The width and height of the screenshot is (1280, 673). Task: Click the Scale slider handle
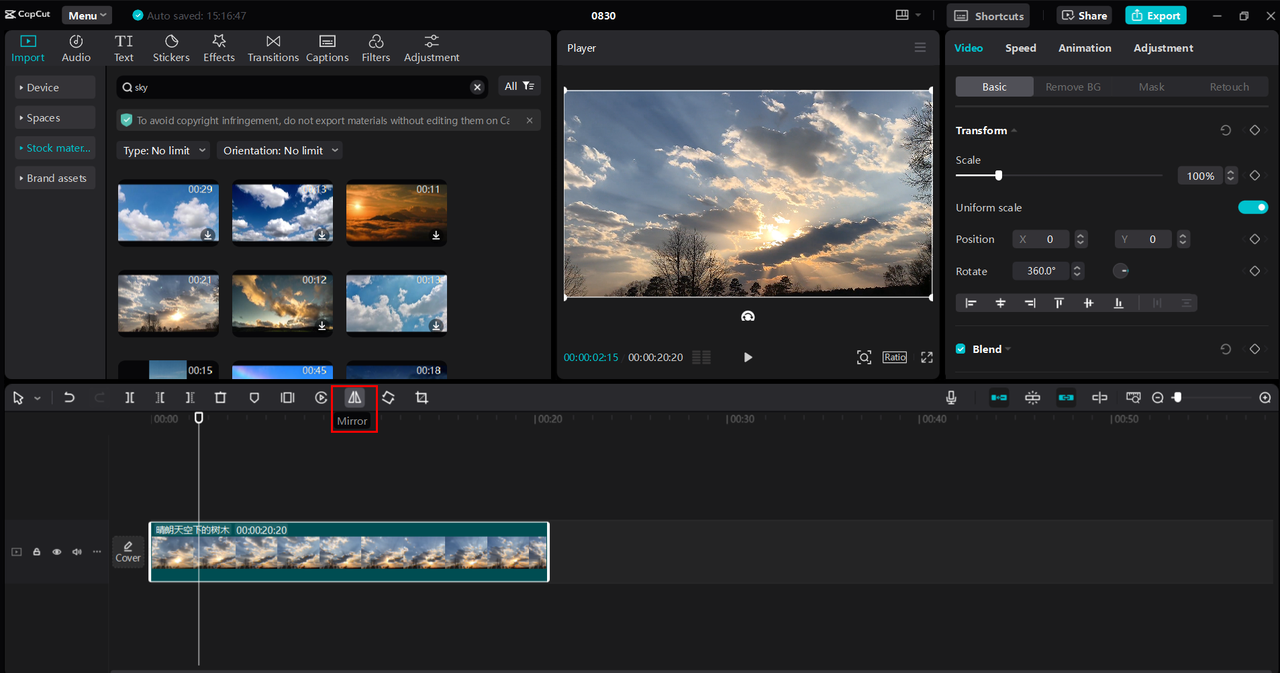coord(998,175)
